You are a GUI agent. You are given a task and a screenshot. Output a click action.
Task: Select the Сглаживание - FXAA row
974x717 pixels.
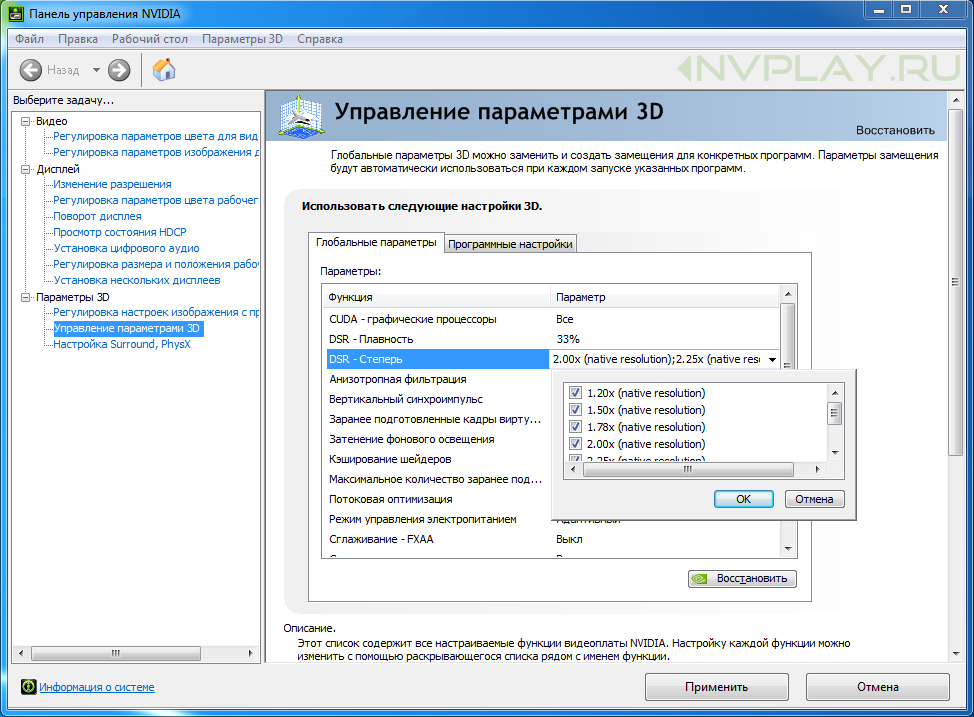(553, 539)
